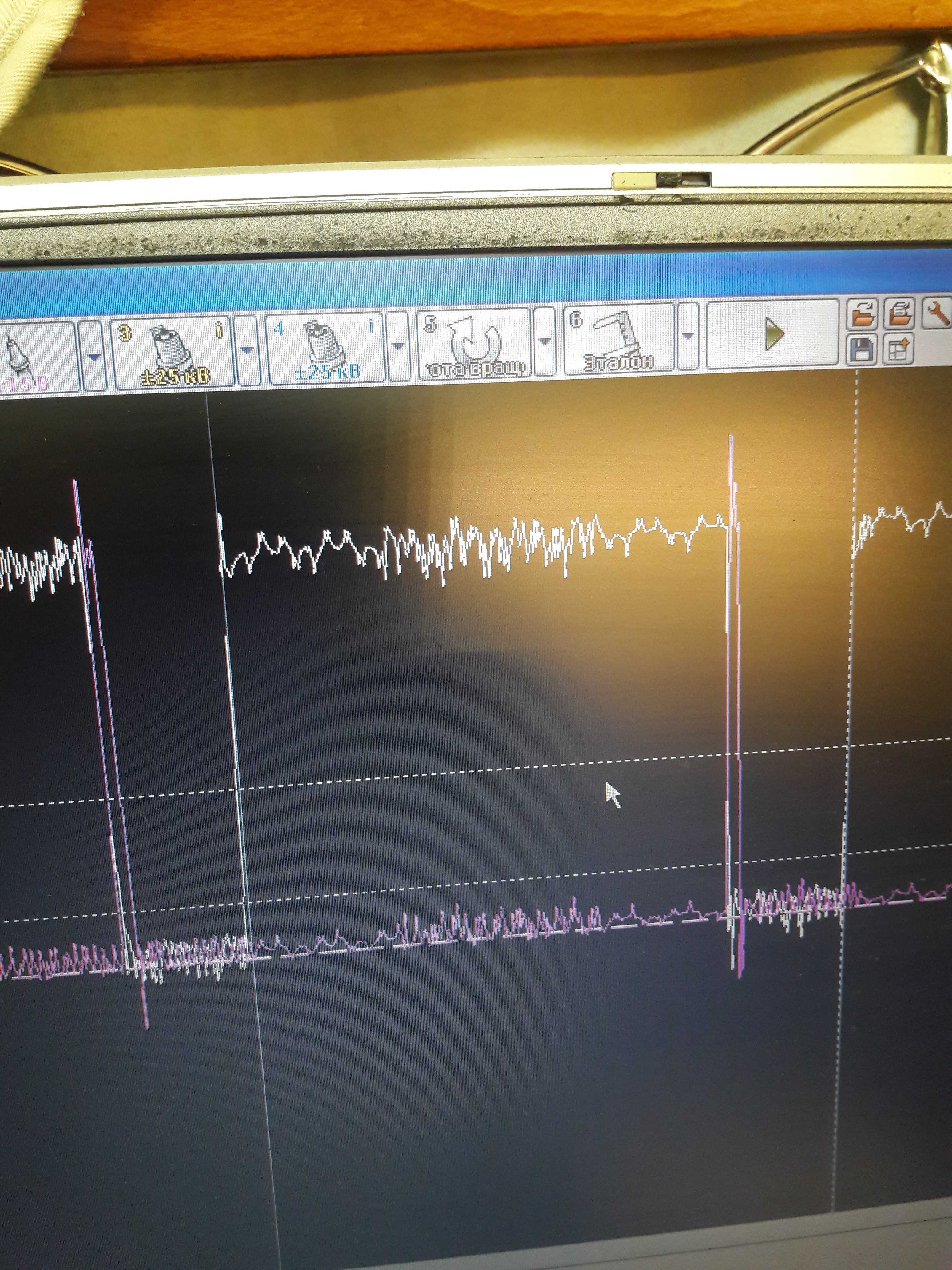Expand dropdown next to channel 4
The height and width of the screenshot is (1270, 952).
coord(398,345)
